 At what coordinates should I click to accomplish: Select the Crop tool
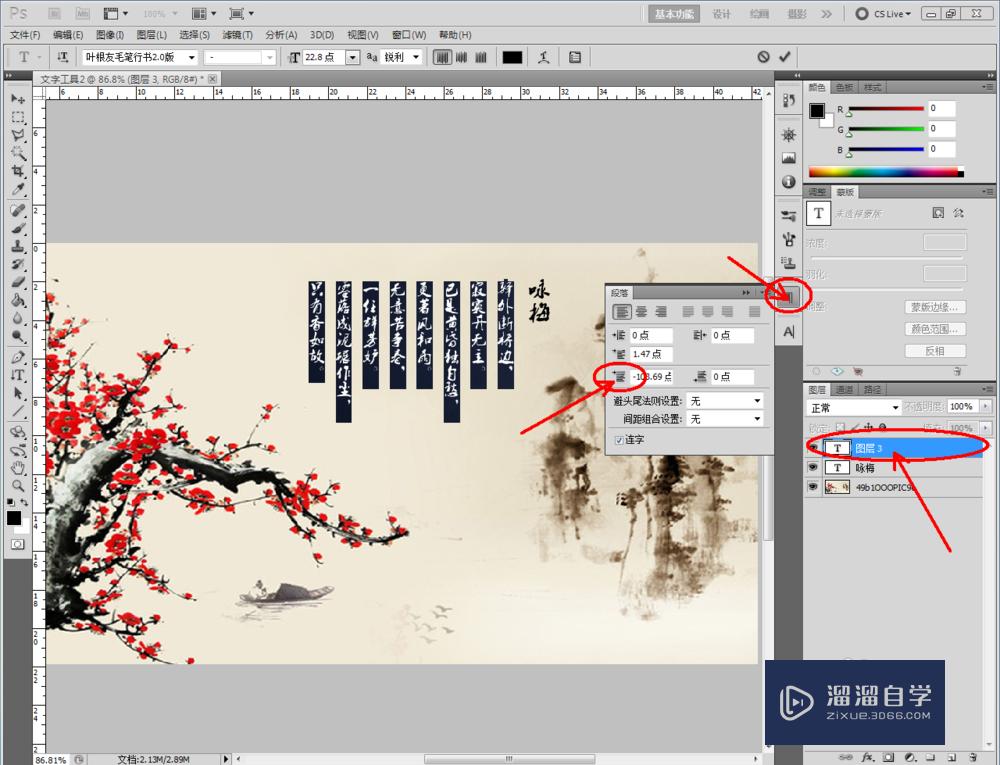point(18,171)
